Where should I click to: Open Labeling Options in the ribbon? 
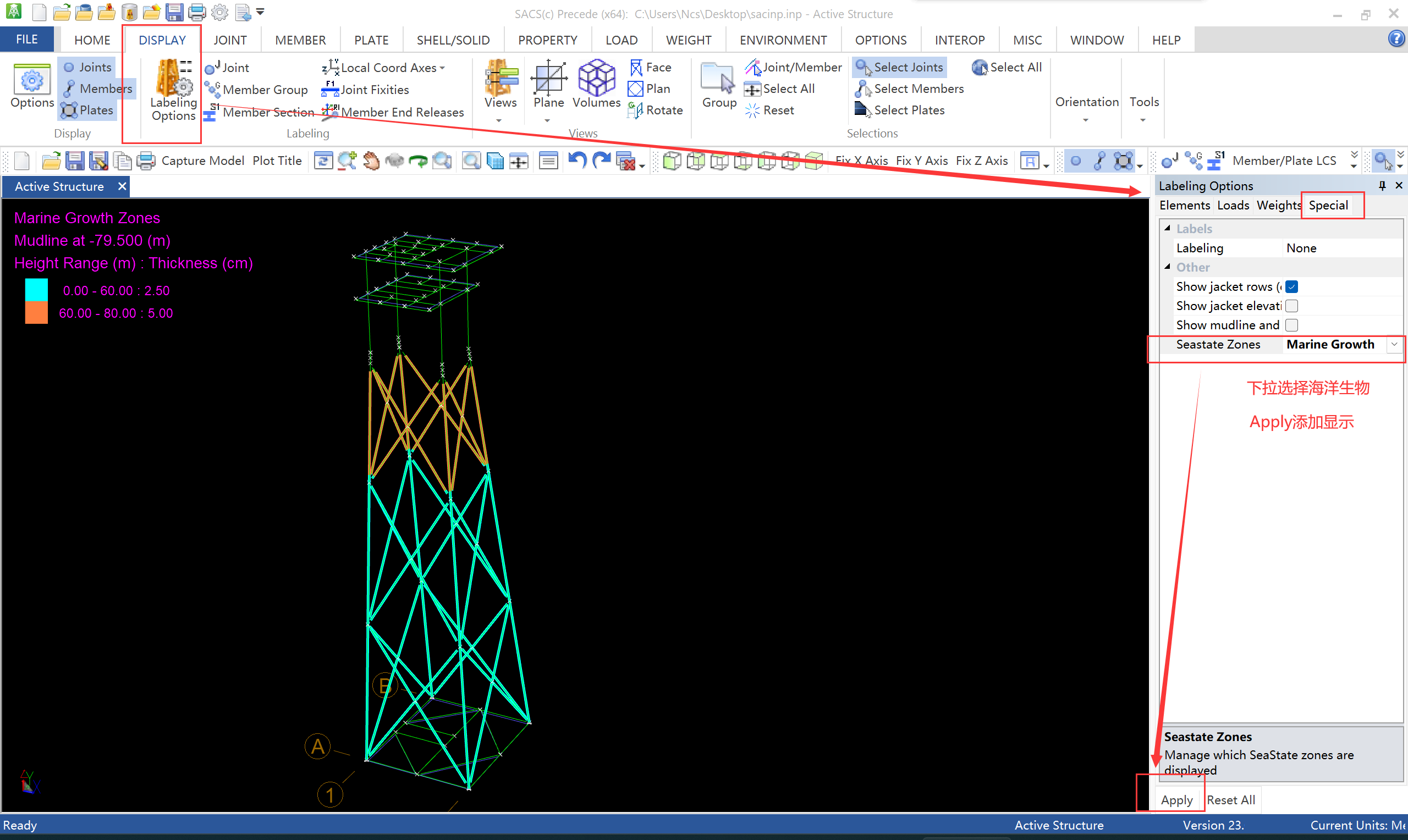(173, 90)
